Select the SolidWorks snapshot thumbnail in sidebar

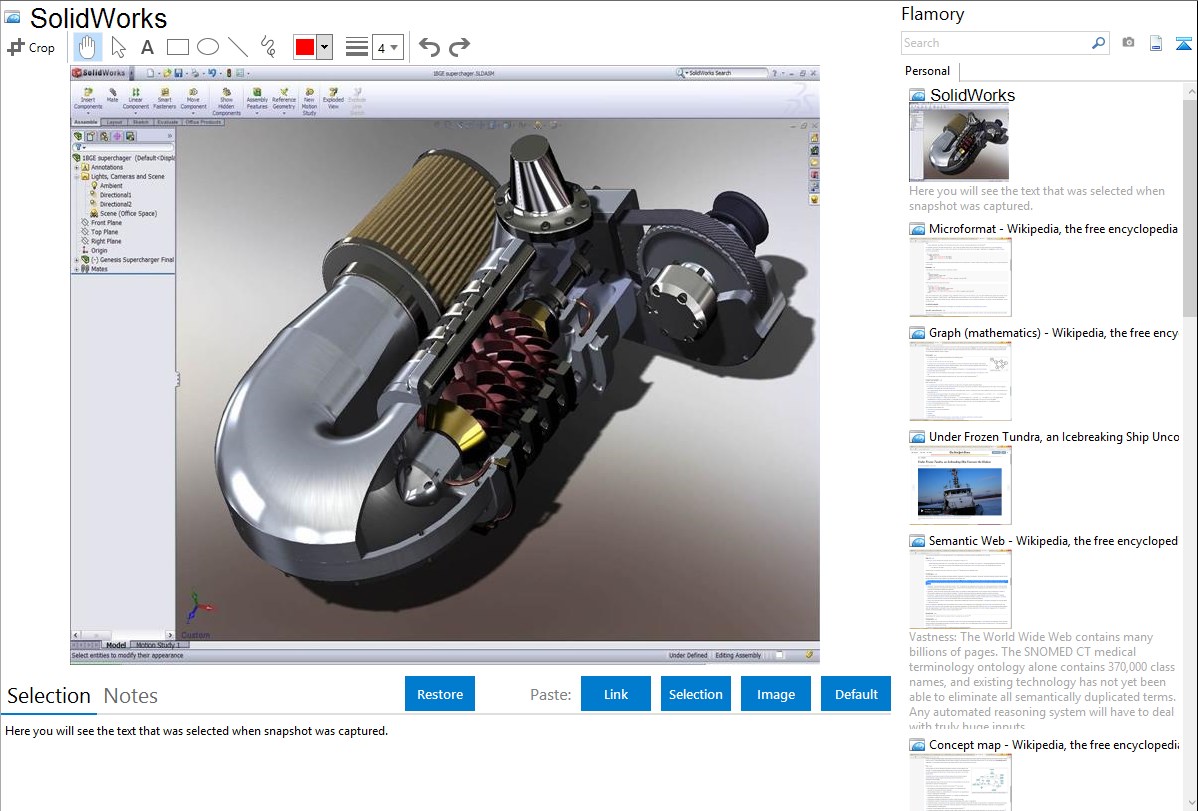(959, 142)
